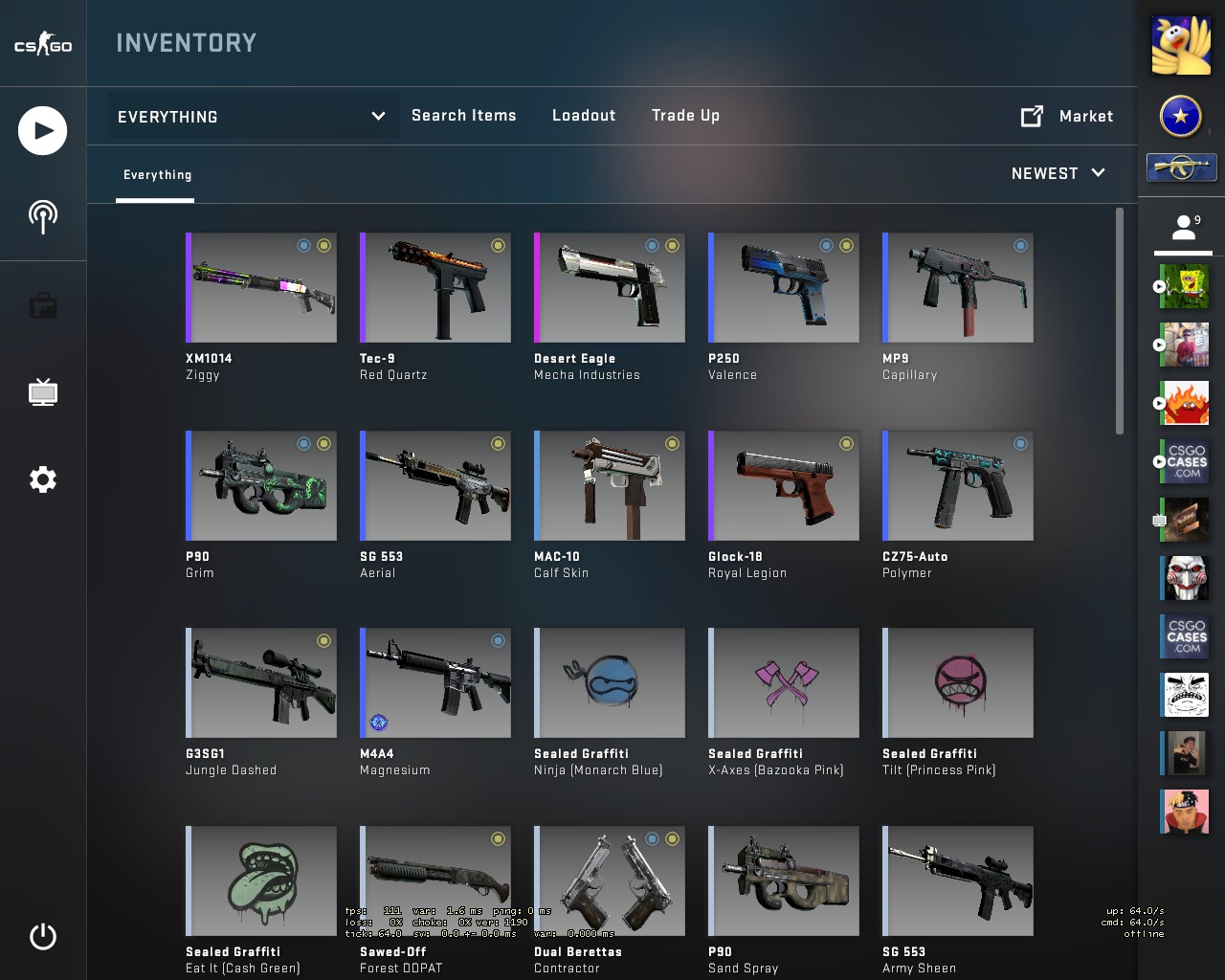Click the inventory scrollbar
Screen dimensions: 1225x980
click(1120, 322)
